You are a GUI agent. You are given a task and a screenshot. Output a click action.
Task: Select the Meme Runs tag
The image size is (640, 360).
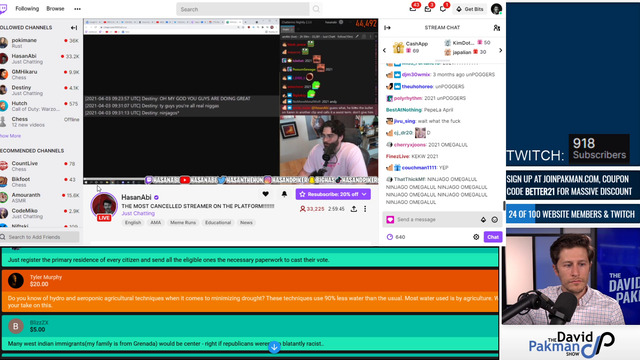(183, 222)
